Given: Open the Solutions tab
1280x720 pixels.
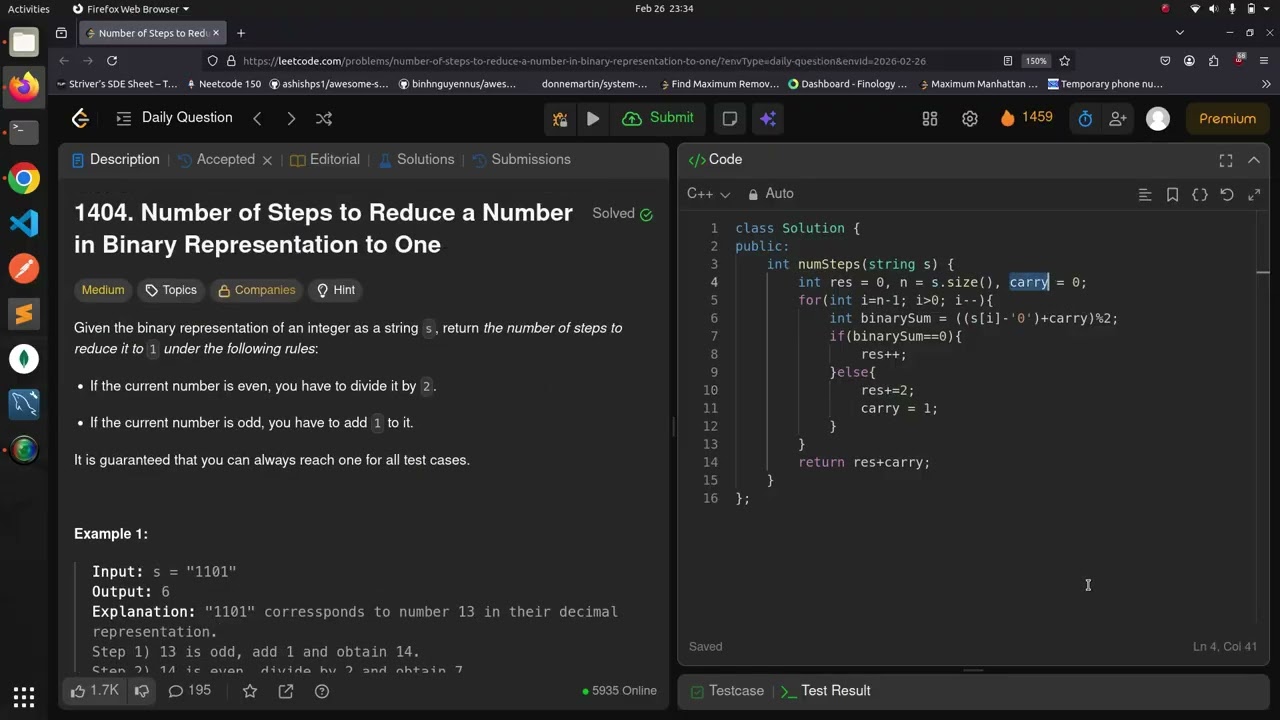Looking at the screenshot, I should pos(416,159).
